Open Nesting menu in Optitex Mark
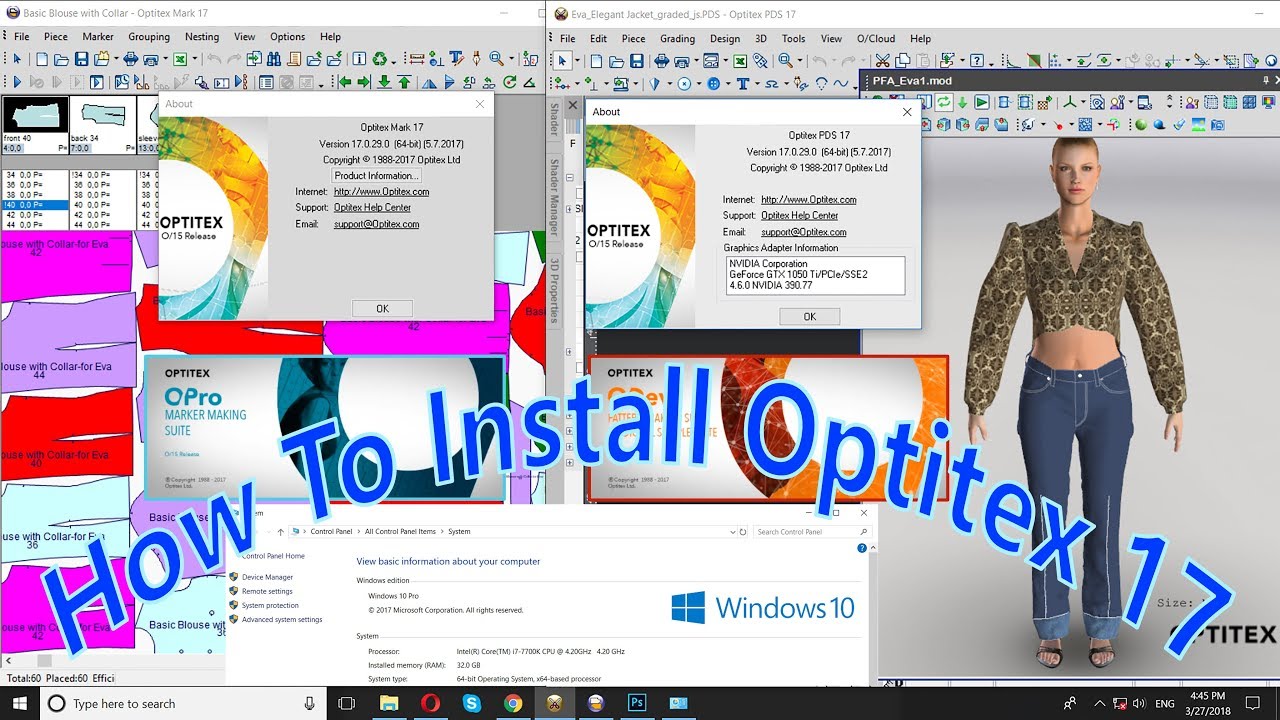Viewport: 1280px width, 720px height. 202,37
